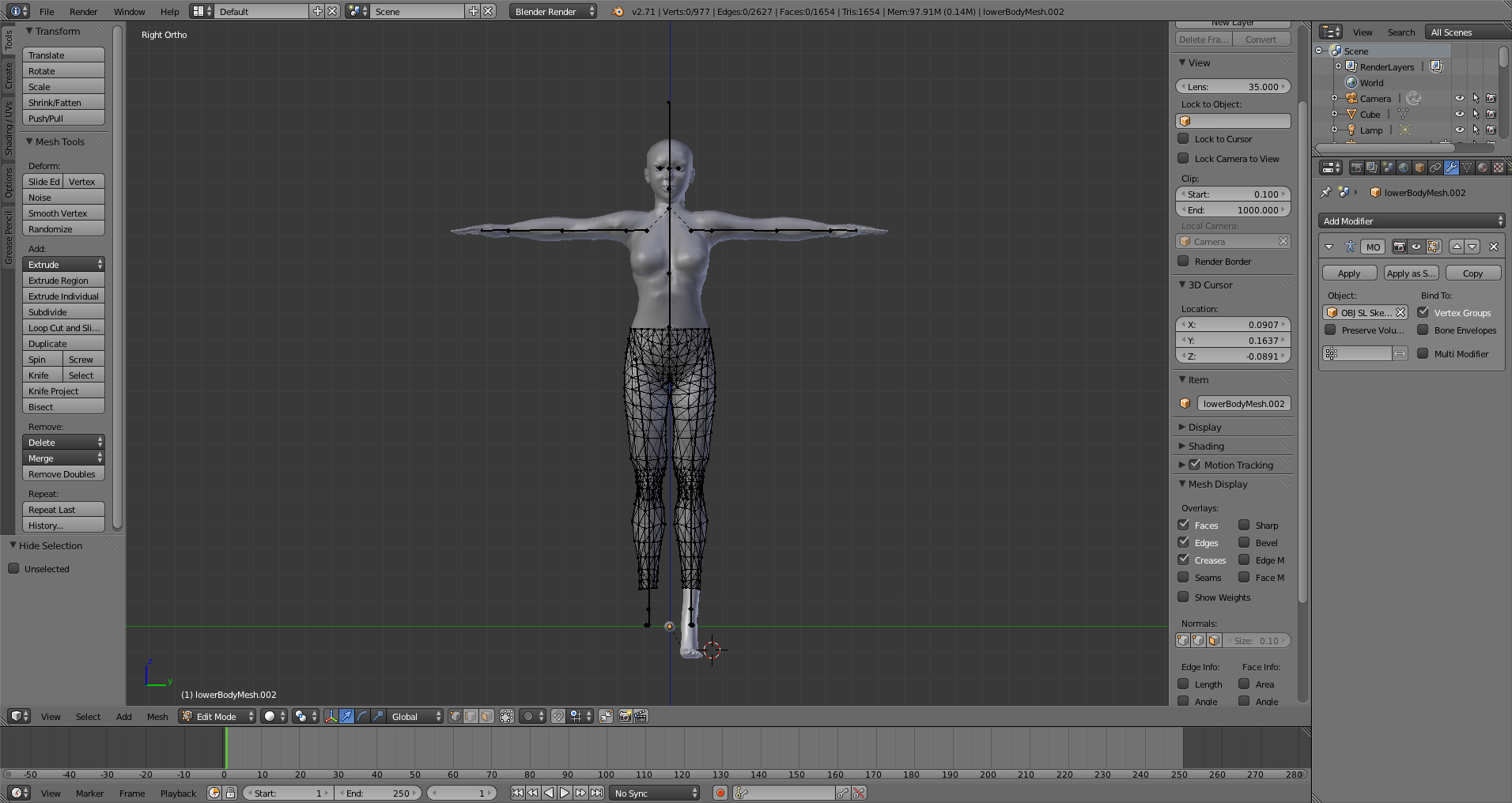
Task: Uncheck Faces overlay checkbox
Action: pos(1184,525)
